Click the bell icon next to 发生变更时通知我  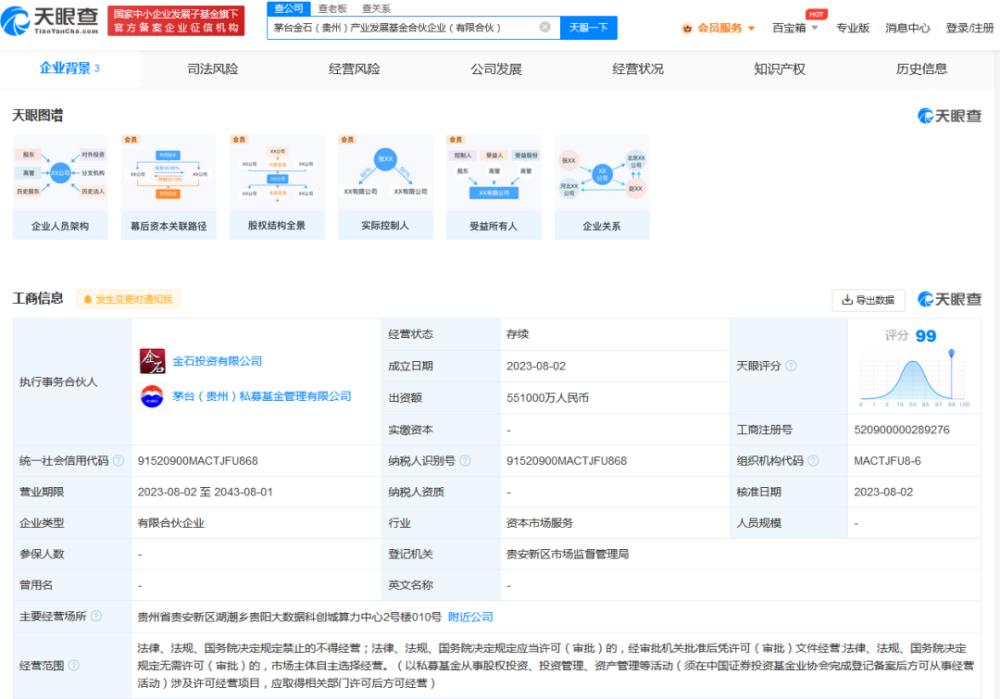point(88,299)
